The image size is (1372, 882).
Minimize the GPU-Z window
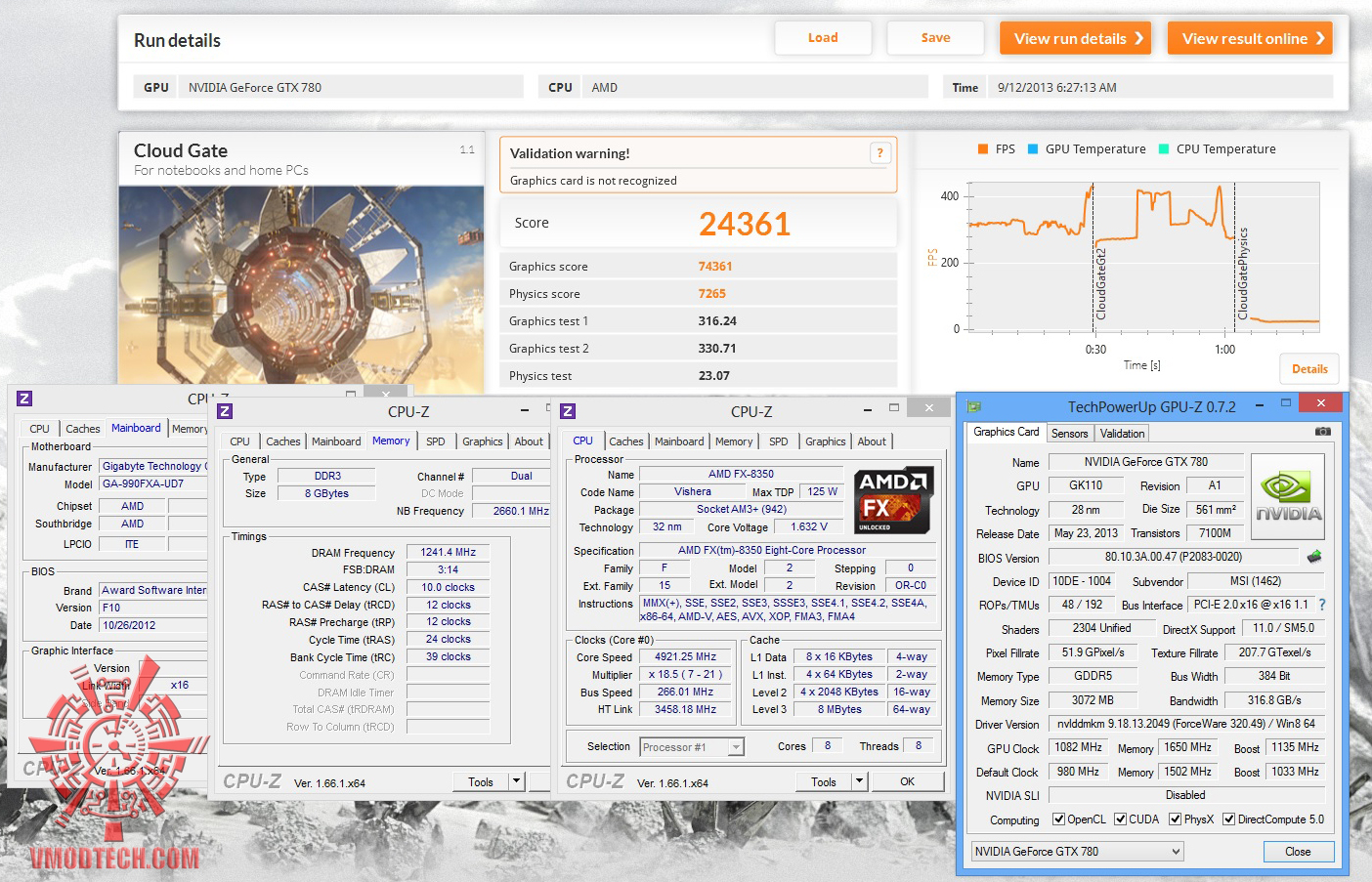click(x=1259, y=403)
